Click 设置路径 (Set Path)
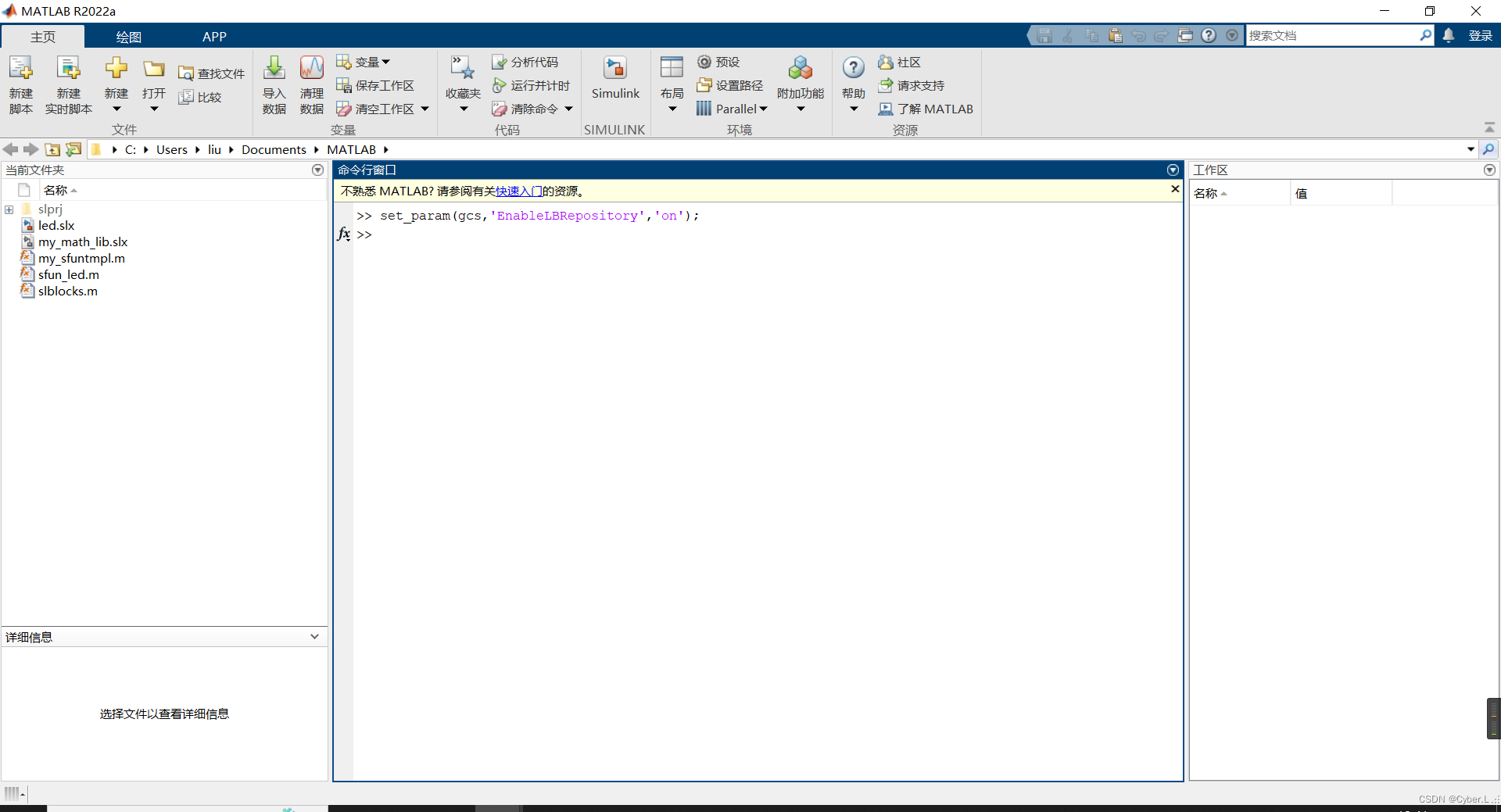Screen dimensions: 1501x812 coord(730,85)
